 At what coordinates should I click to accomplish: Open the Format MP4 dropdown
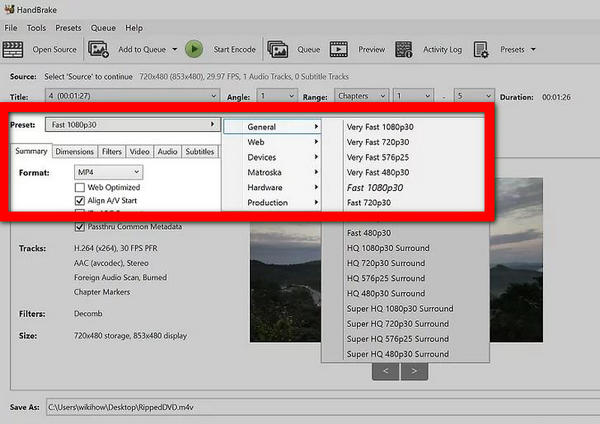[109, 172]
